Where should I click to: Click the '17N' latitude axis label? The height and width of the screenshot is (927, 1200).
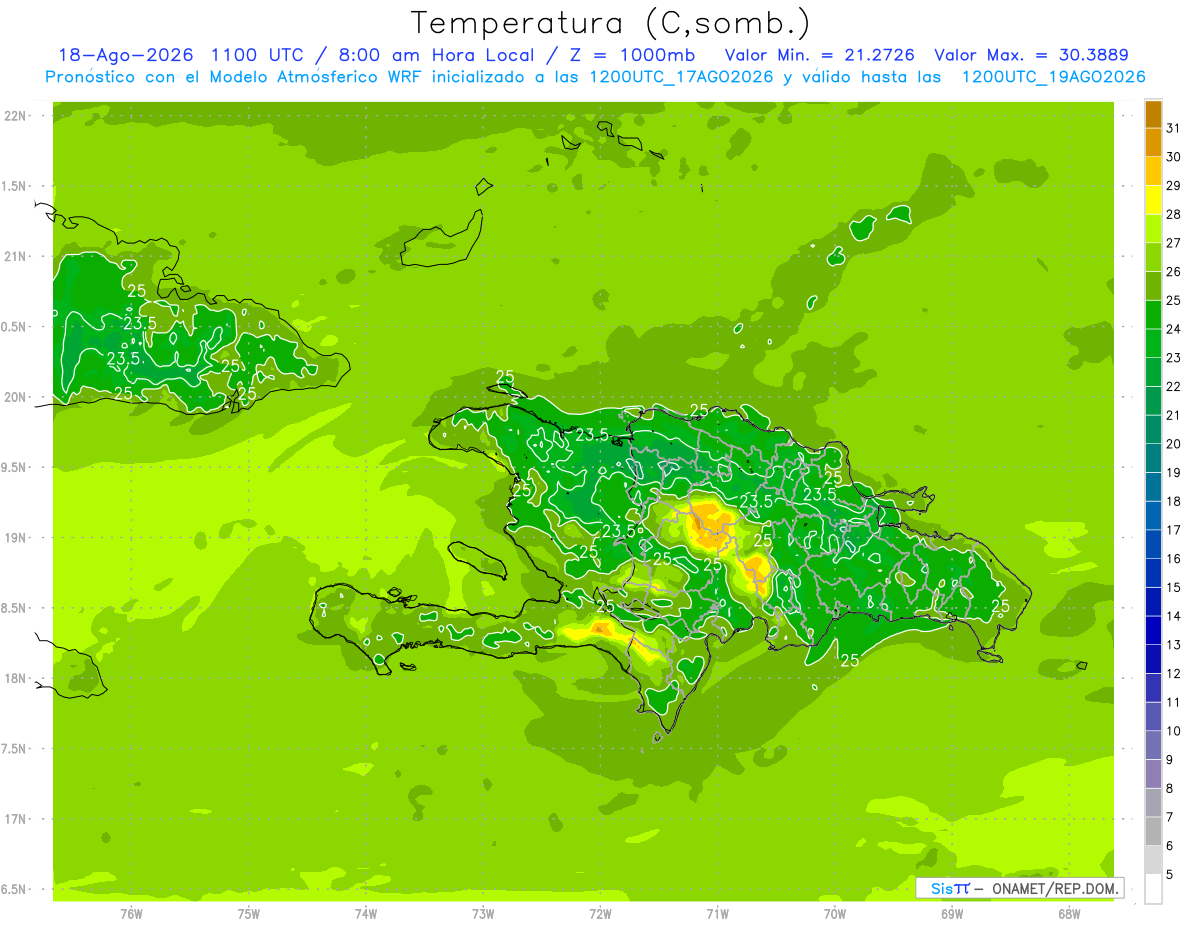[17, 820]
